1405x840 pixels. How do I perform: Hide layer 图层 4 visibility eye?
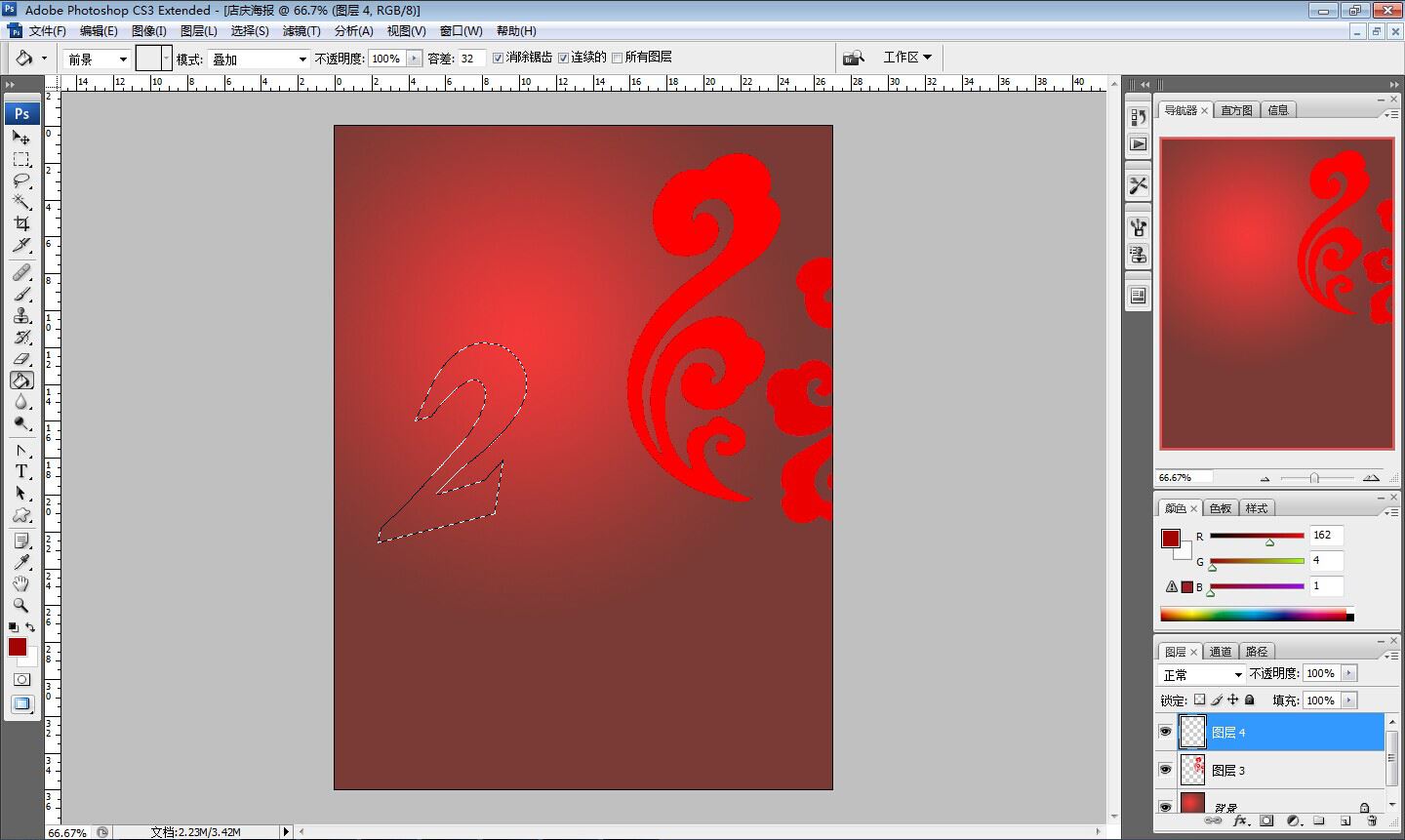[x=1165, y=732]
